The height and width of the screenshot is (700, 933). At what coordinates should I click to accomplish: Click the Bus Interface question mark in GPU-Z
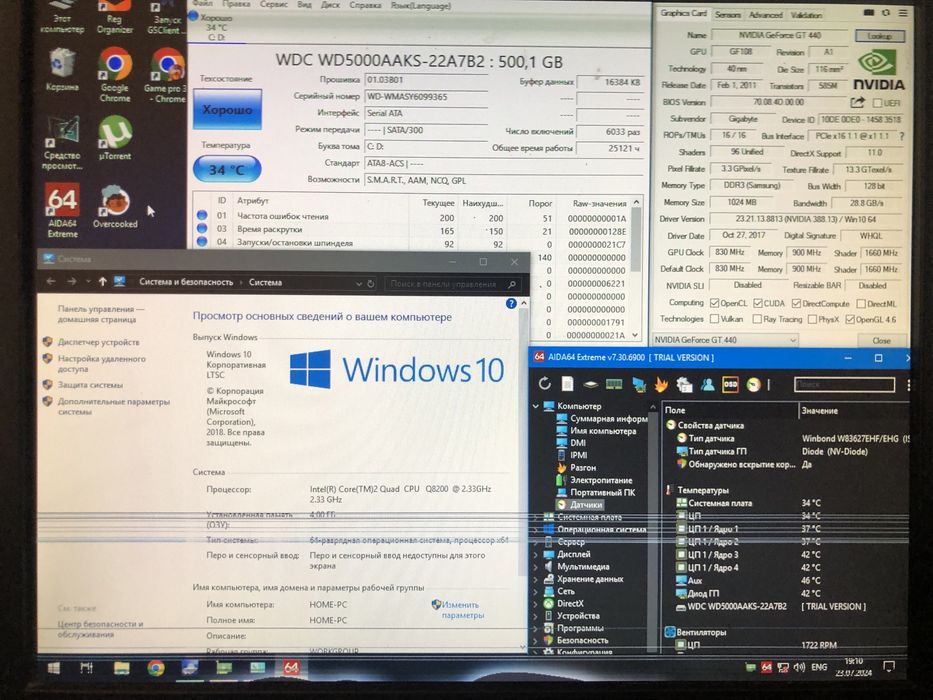901,136
